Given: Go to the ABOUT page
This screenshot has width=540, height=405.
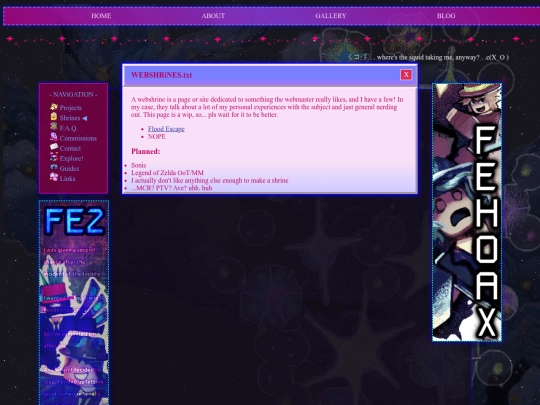Looking at the screenshot, I should click(213, 16).
